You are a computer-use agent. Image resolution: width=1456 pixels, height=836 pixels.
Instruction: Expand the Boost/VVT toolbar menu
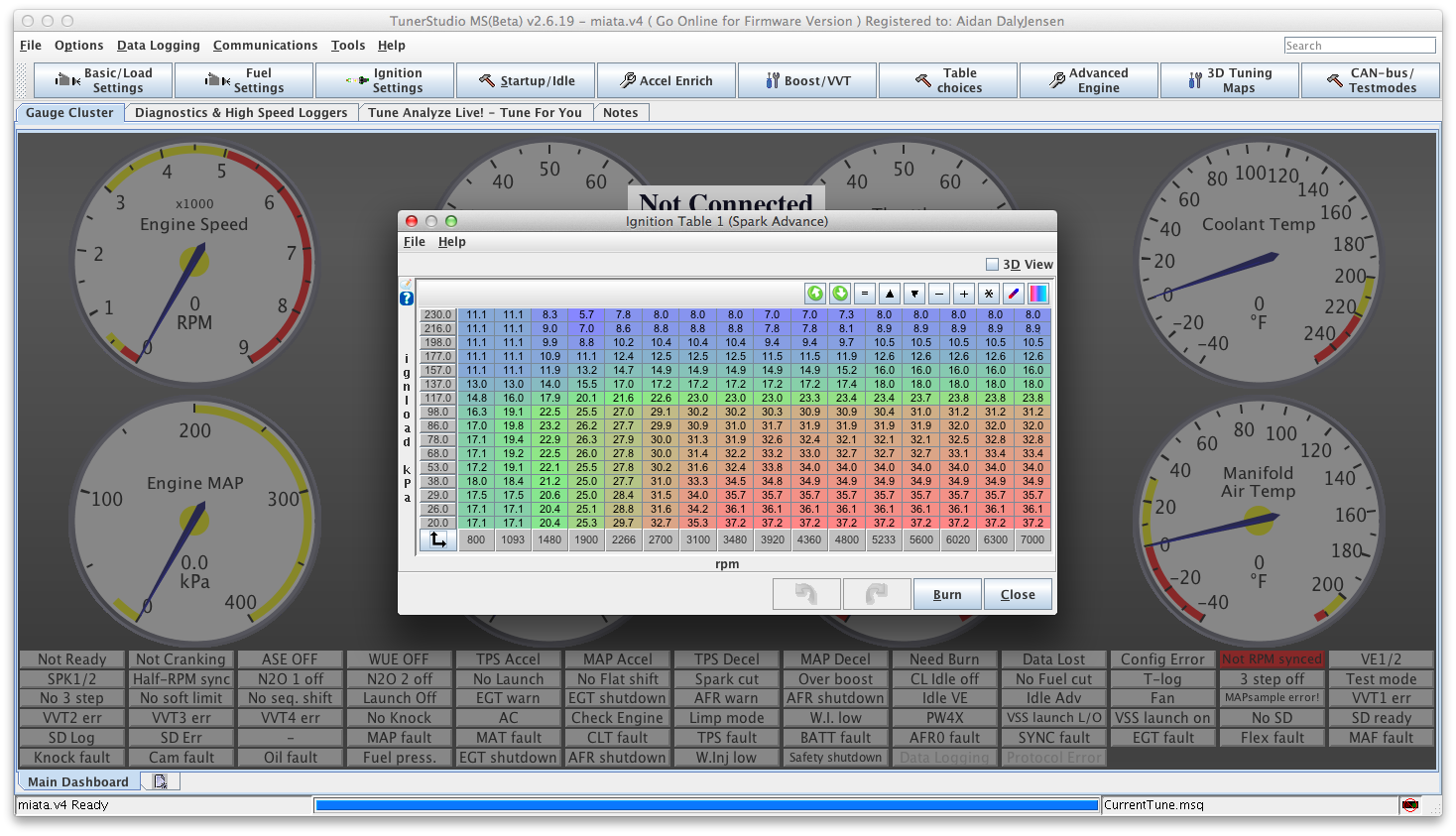tap(807, 80)
